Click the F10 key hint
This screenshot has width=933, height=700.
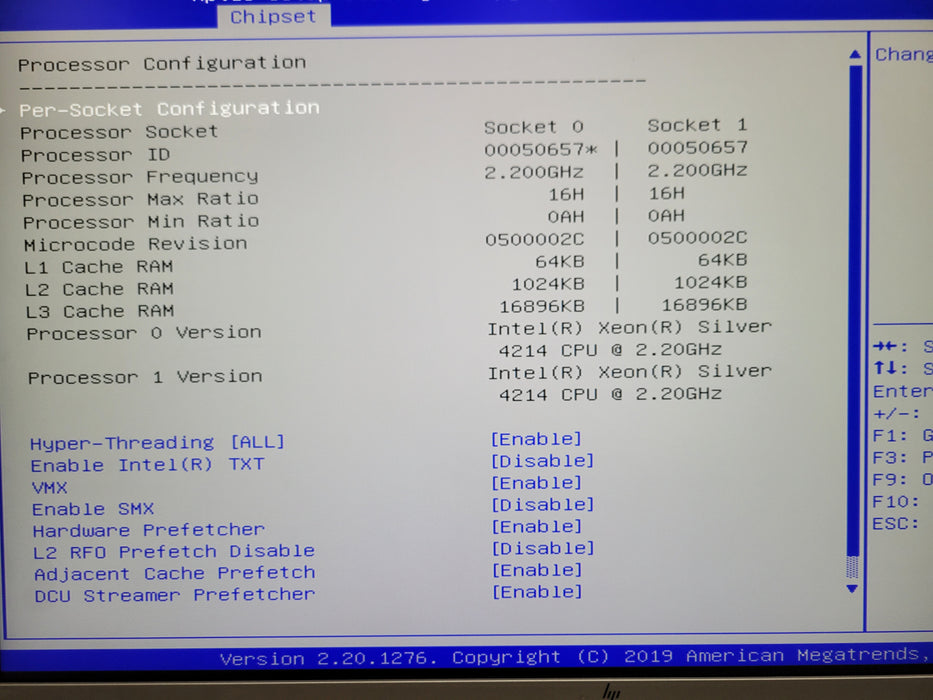[x=896, y=502]
